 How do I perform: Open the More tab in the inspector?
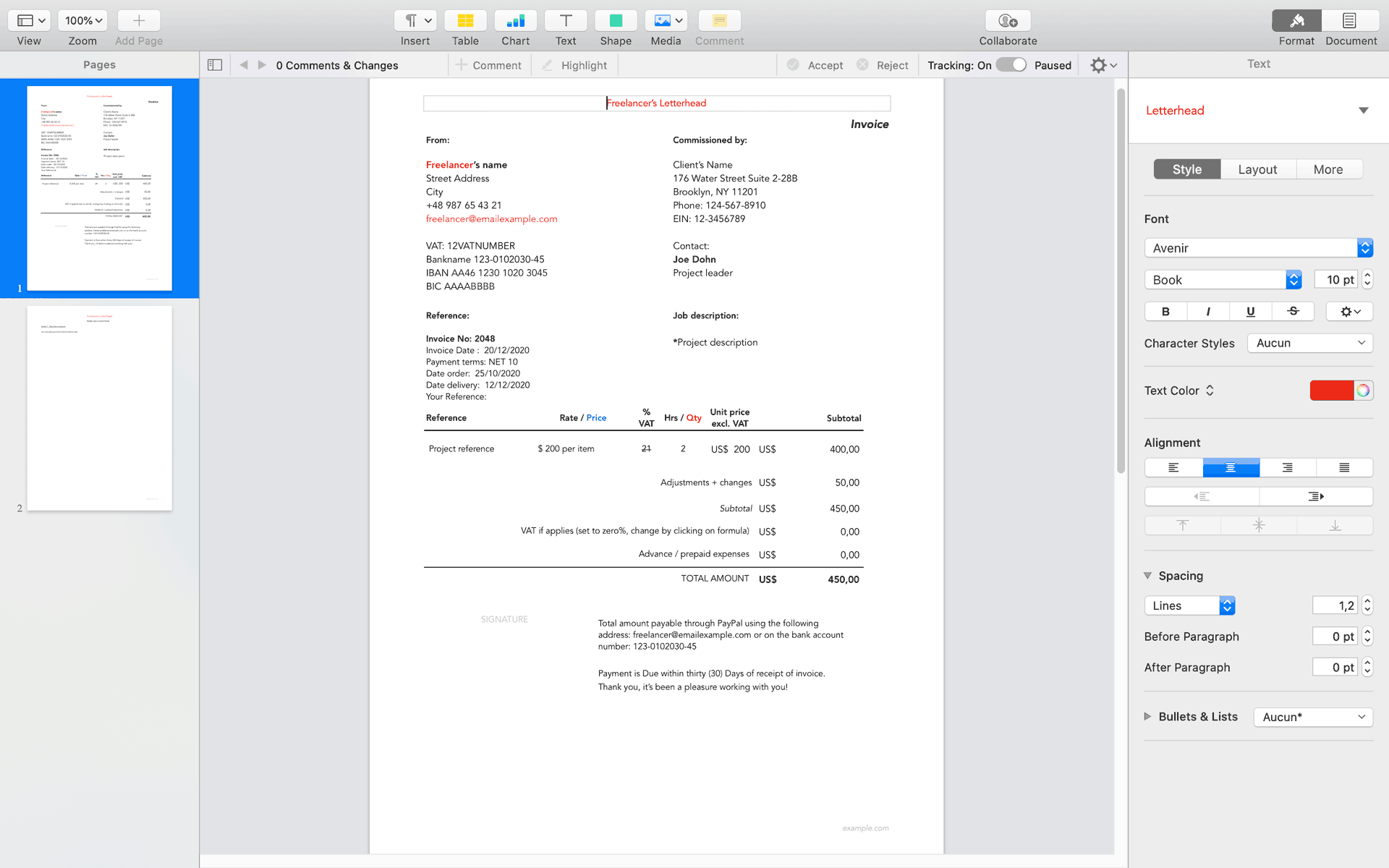coord(1328,169)
